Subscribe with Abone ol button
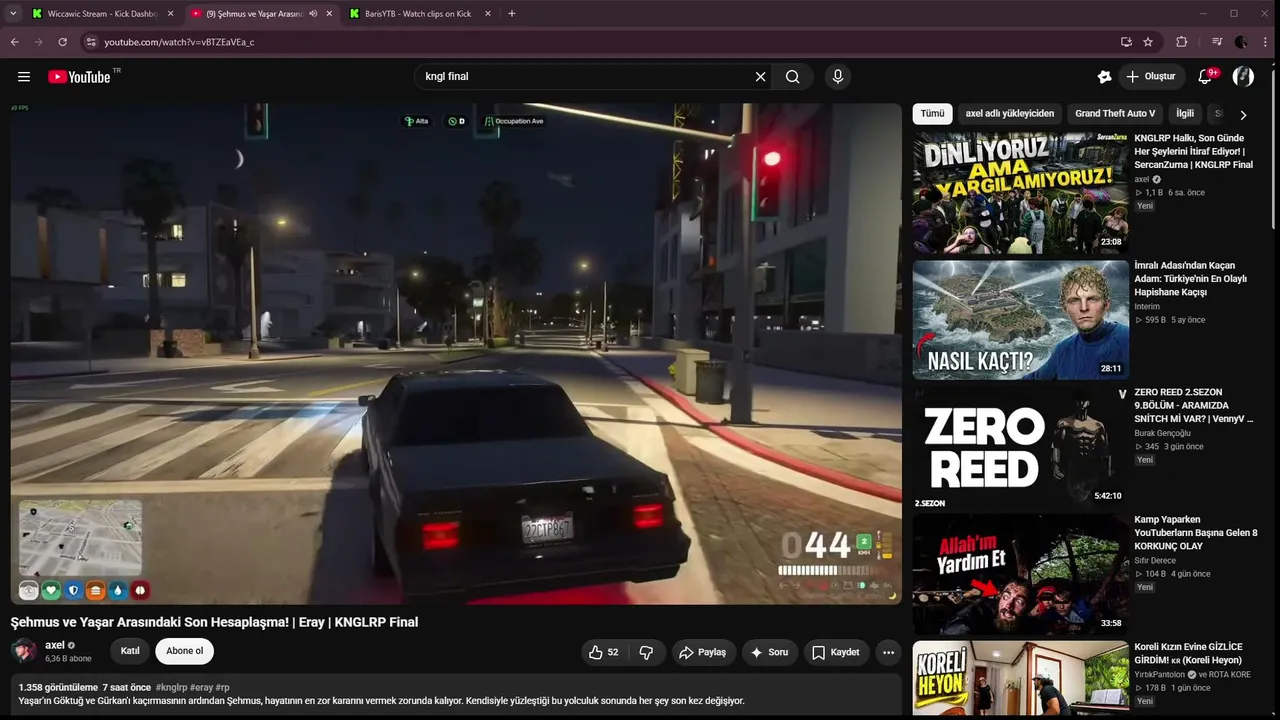Viewport: 1280px width, 720px height. [185, 651]
